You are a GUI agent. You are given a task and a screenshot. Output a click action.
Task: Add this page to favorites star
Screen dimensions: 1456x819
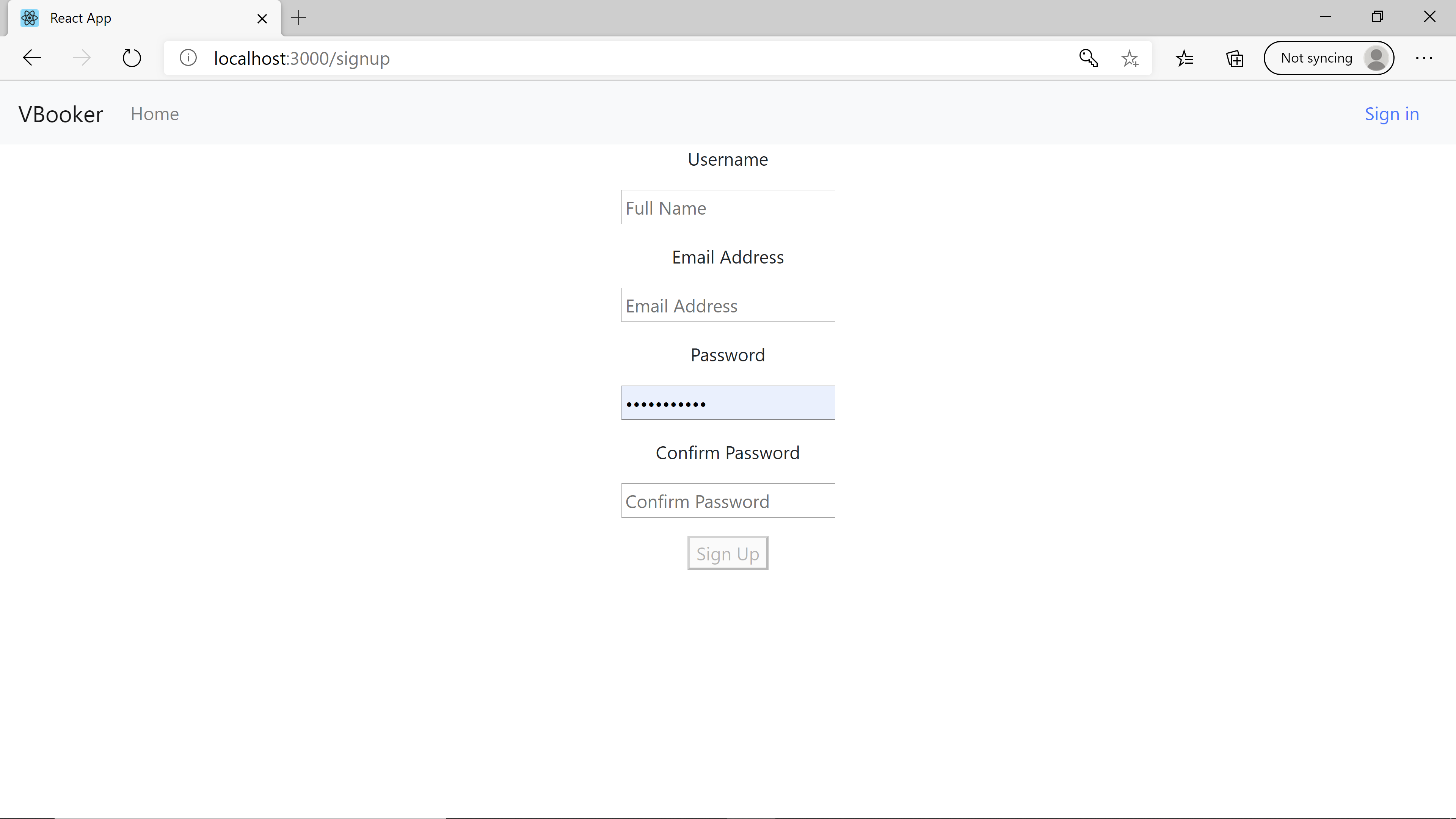(x=1129, y=58)
